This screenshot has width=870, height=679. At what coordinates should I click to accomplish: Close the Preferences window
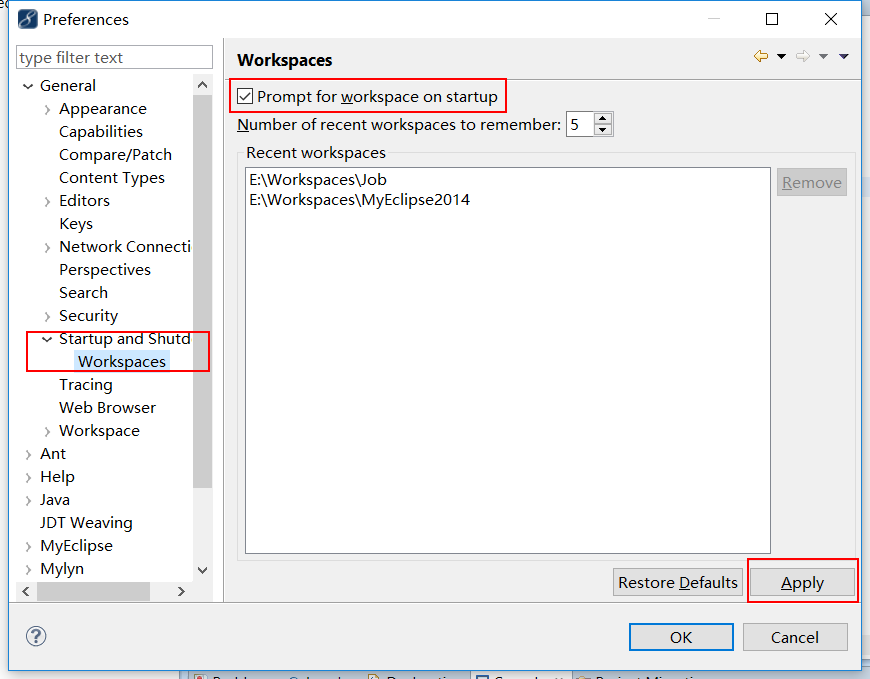(831, 19)
